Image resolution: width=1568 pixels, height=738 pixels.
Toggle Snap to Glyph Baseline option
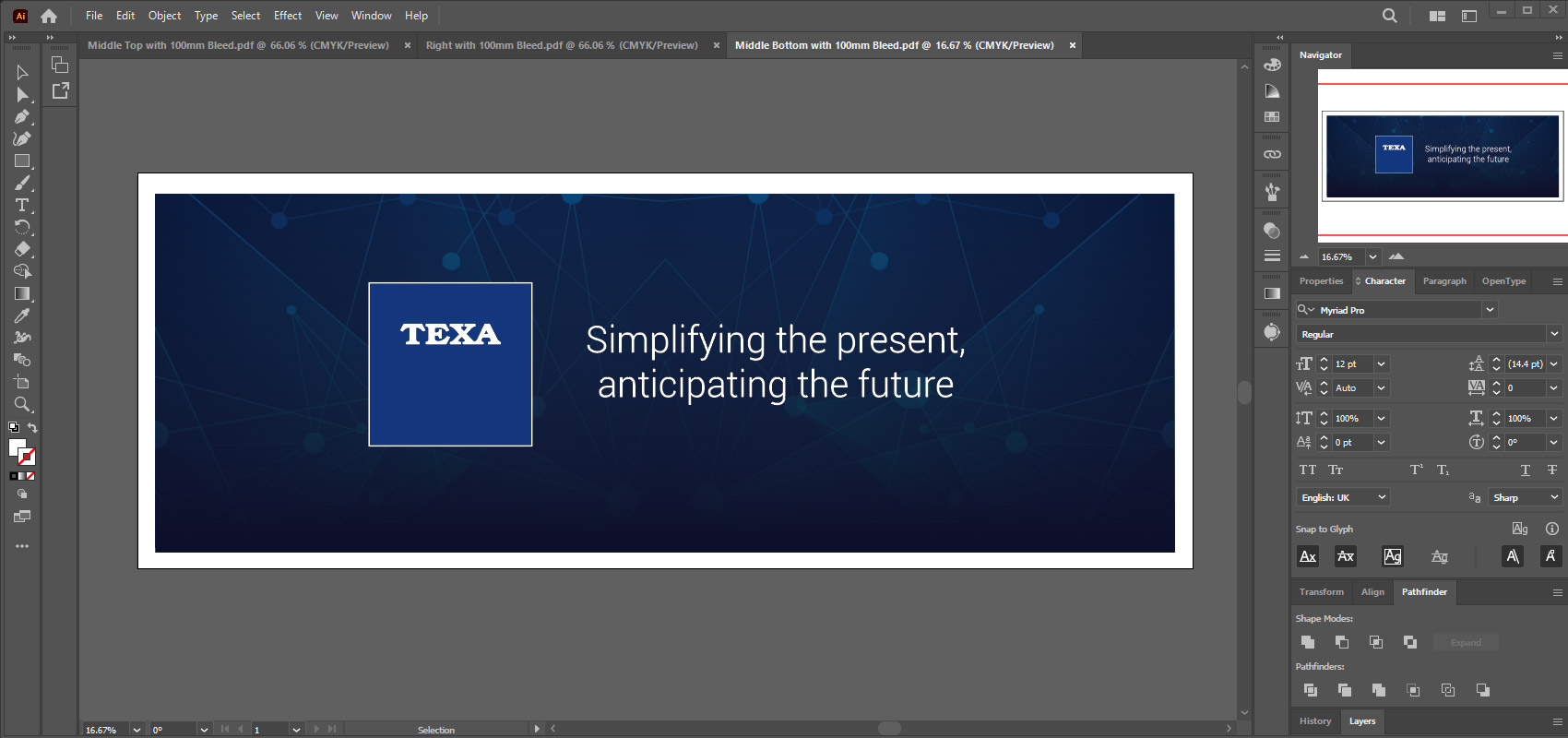coord(1308,556)
